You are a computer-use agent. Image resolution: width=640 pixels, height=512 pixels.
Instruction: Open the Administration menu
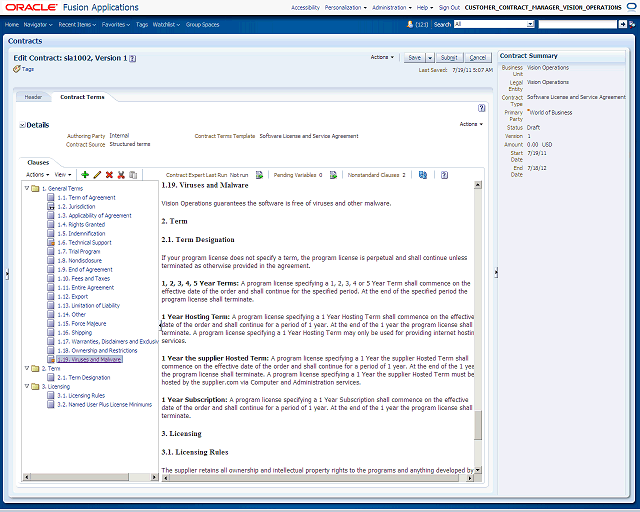(x=392, y=7)
